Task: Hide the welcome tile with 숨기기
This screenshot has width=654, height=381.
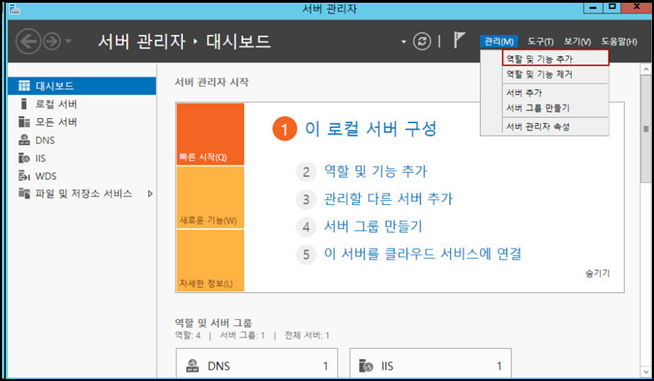Action: [598, 273]
